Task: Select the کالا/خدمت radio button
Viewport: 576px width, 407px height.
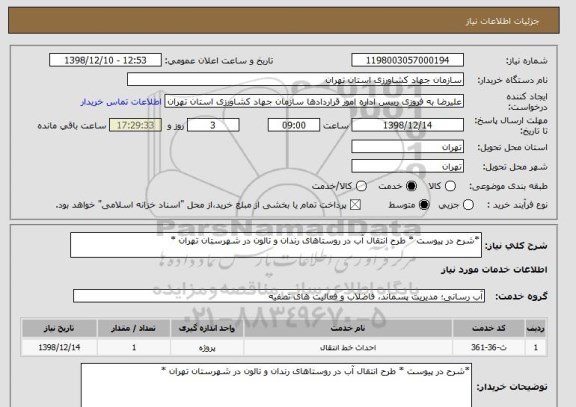Action: [361, 186]
